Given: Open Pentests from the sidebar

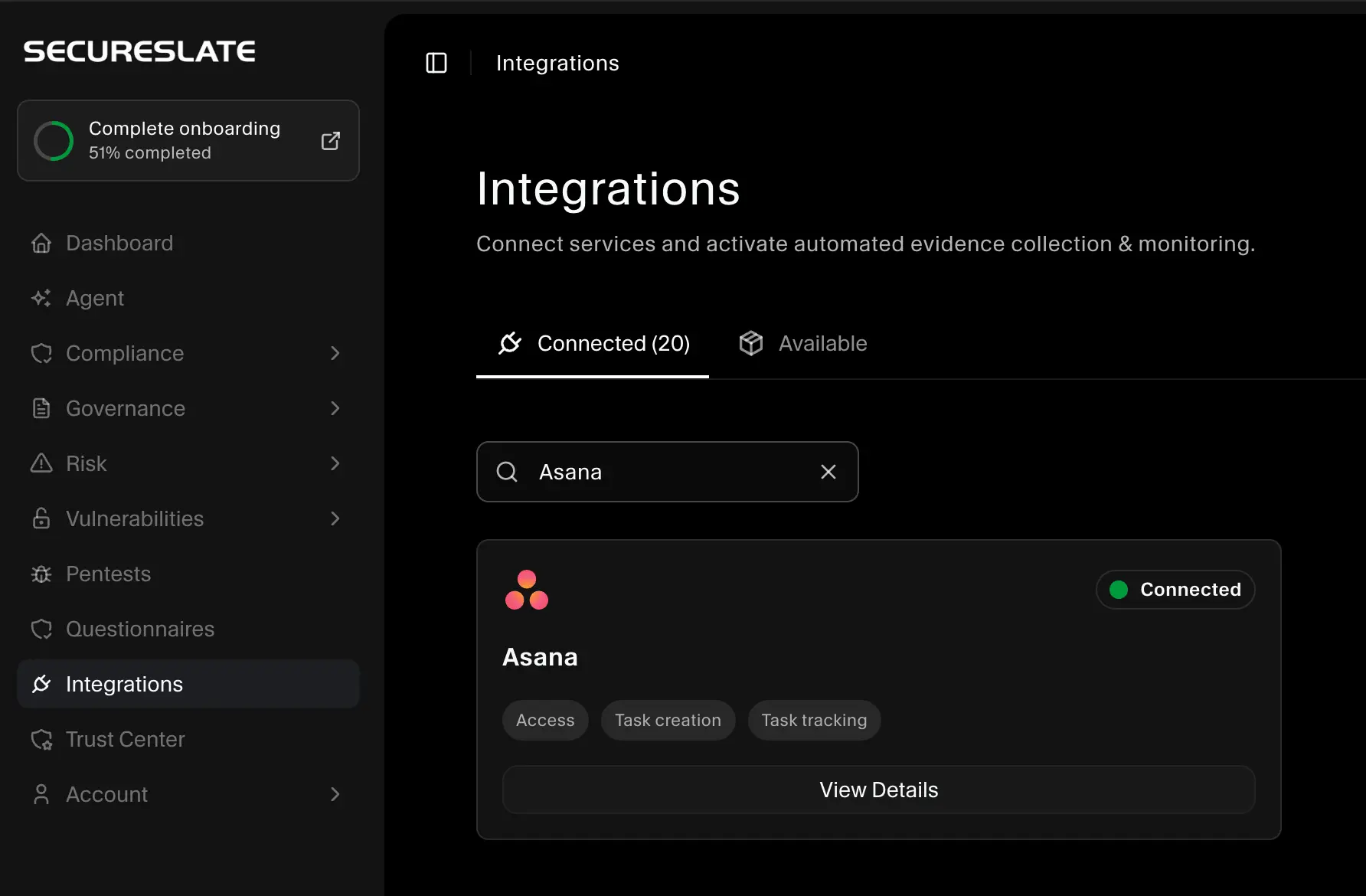Looking at the screenshot, I should [188, 574].
